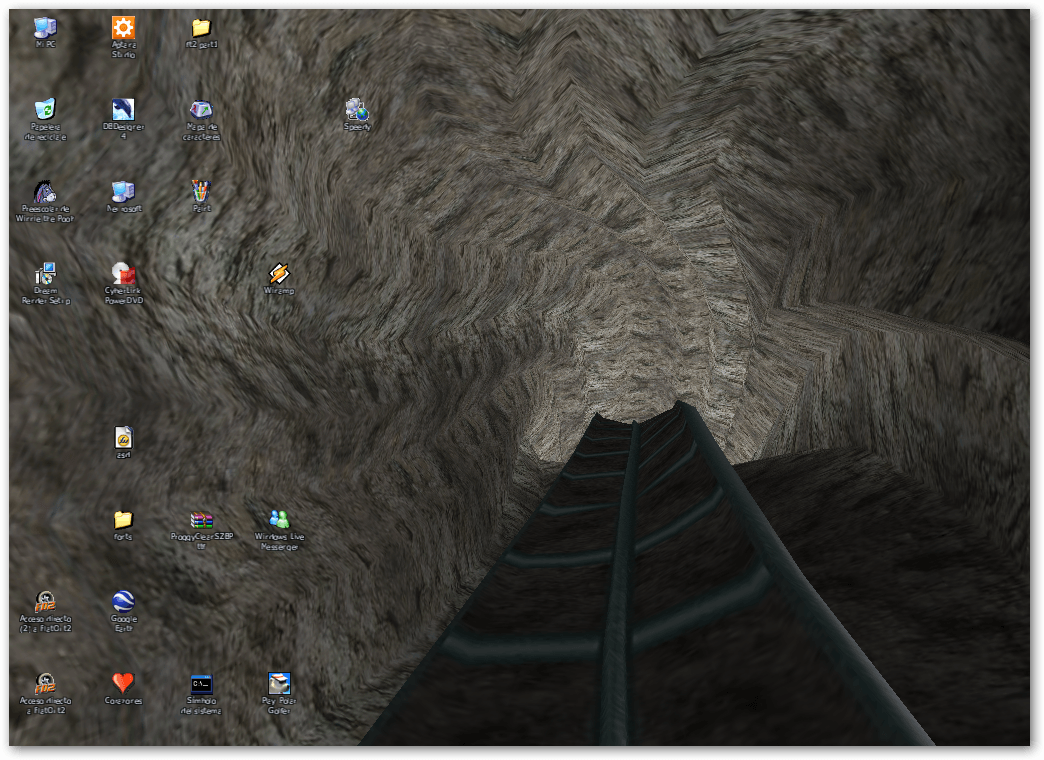Viewport: 1044px width, 760px height.
Task: Open the Papelera de reciclaje icon
Action: tap(45, 110)
